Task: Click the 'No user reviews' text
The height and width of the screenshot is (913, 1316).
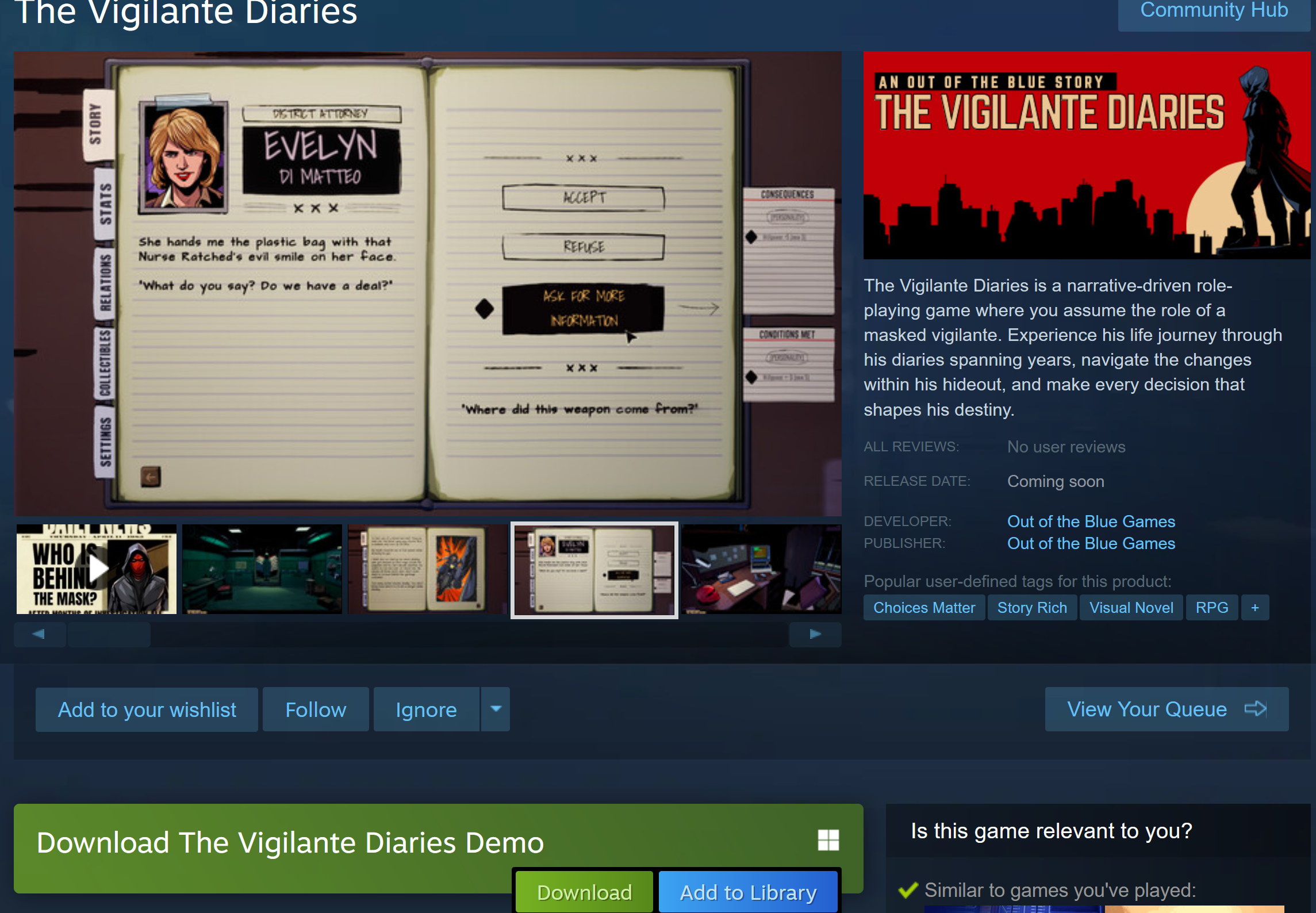Action: (x=1066, y=447)
